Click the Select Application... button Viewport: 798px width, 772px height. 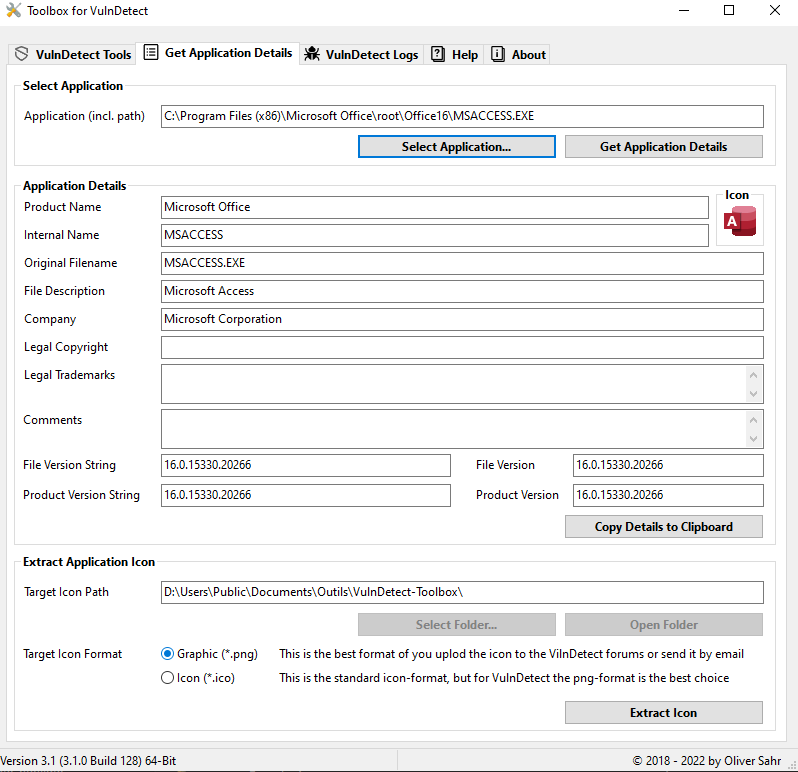[457, 147]
